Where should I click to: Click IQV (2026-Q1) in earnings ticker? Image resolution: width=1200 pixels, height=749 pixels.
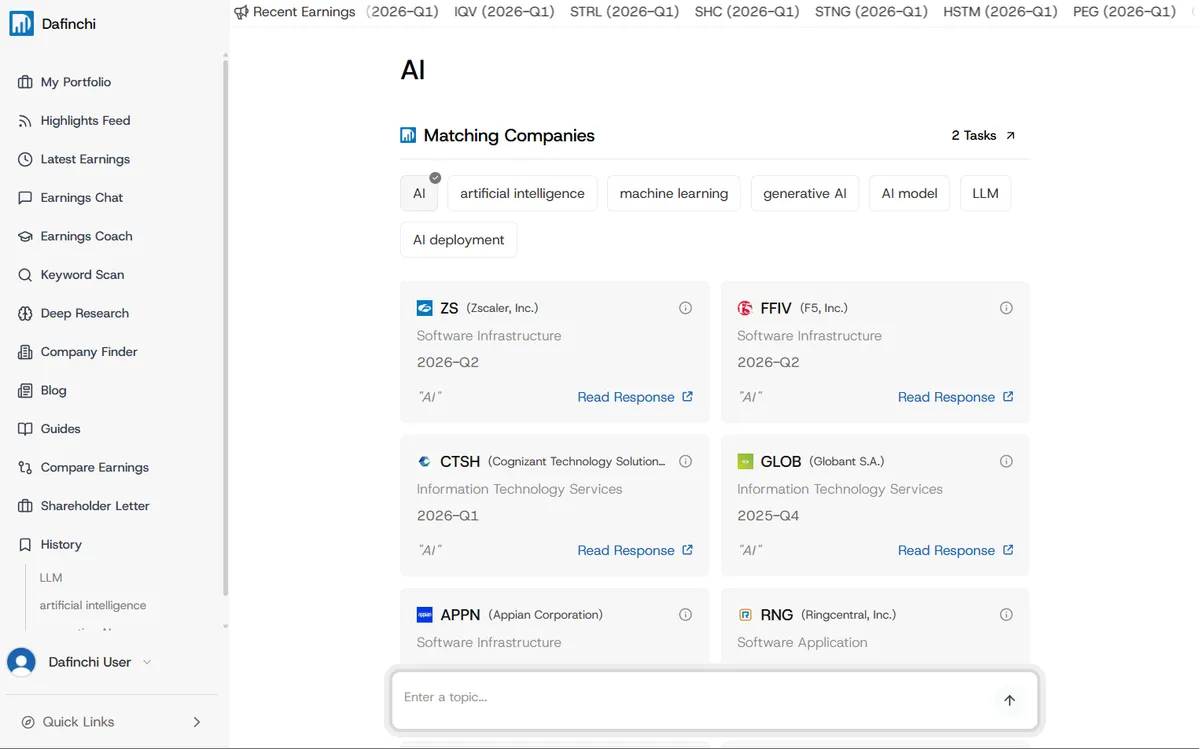tap(504, 12)
